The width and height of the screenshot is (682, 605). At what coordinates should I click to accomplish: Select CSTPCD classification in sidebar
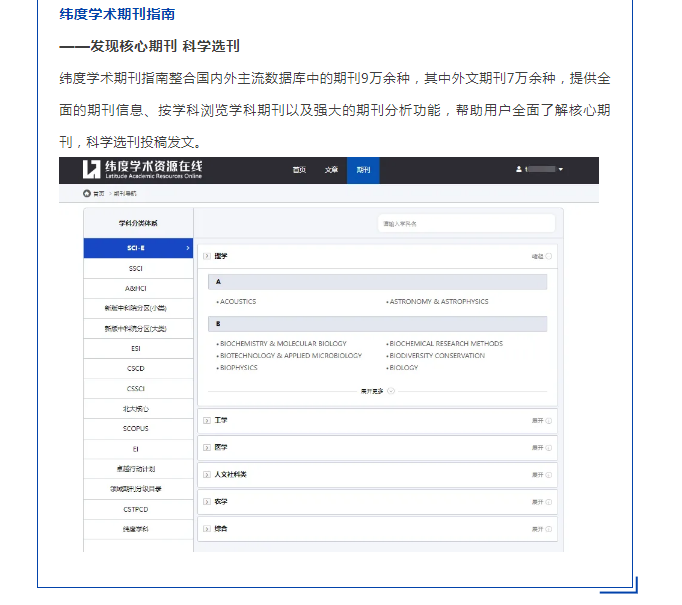pyautogui.click(x=138, y=509)
